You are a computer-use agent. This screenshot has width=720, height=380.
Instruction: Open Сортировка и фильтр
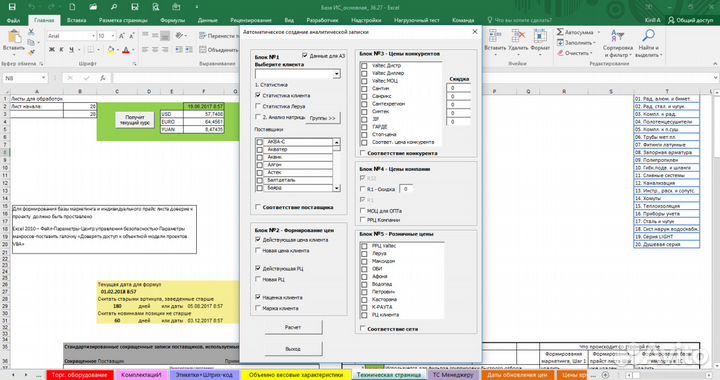coord(618,43)
